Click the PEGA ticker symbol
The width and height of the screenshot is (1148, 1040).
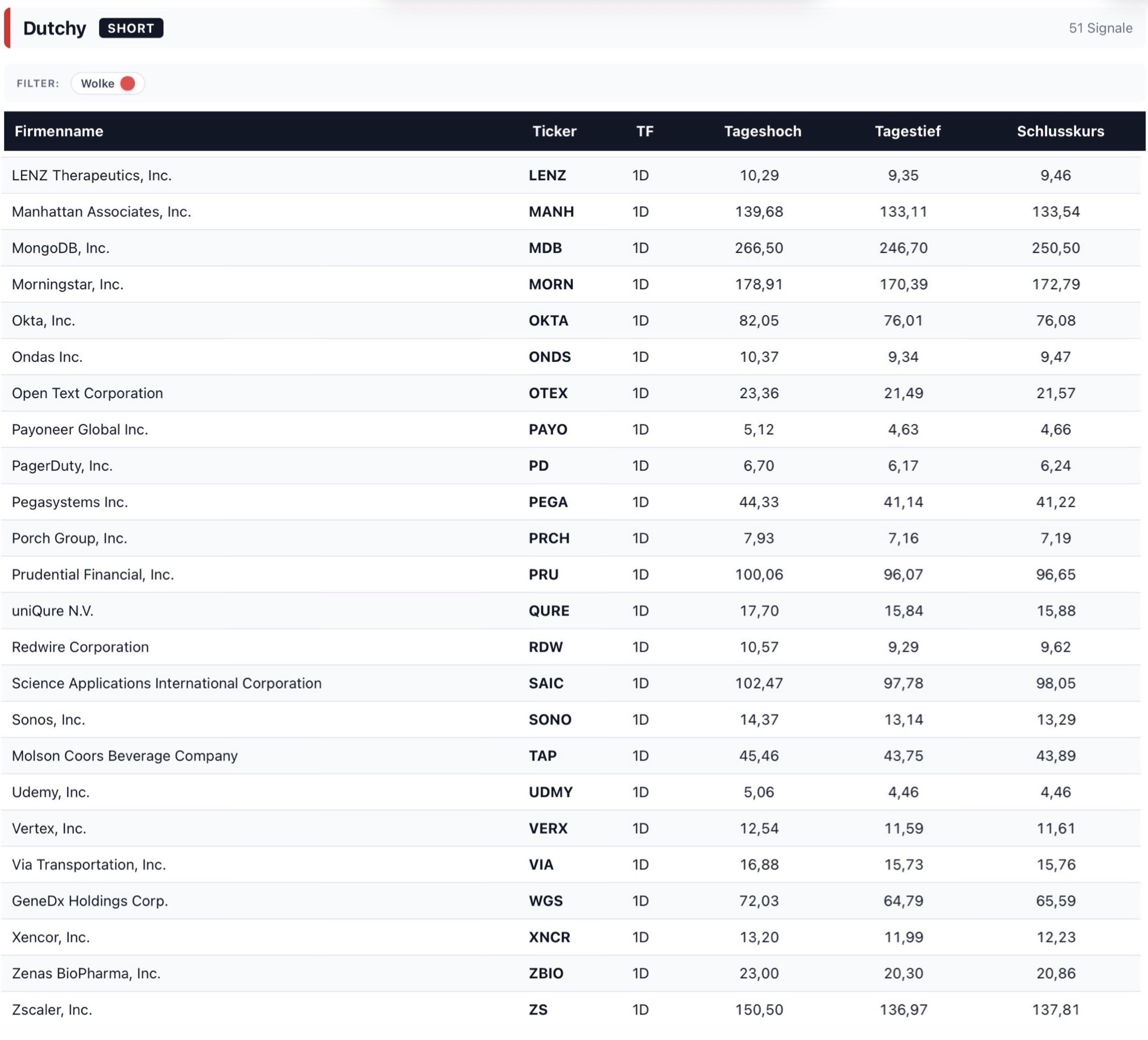pos(548,502)
